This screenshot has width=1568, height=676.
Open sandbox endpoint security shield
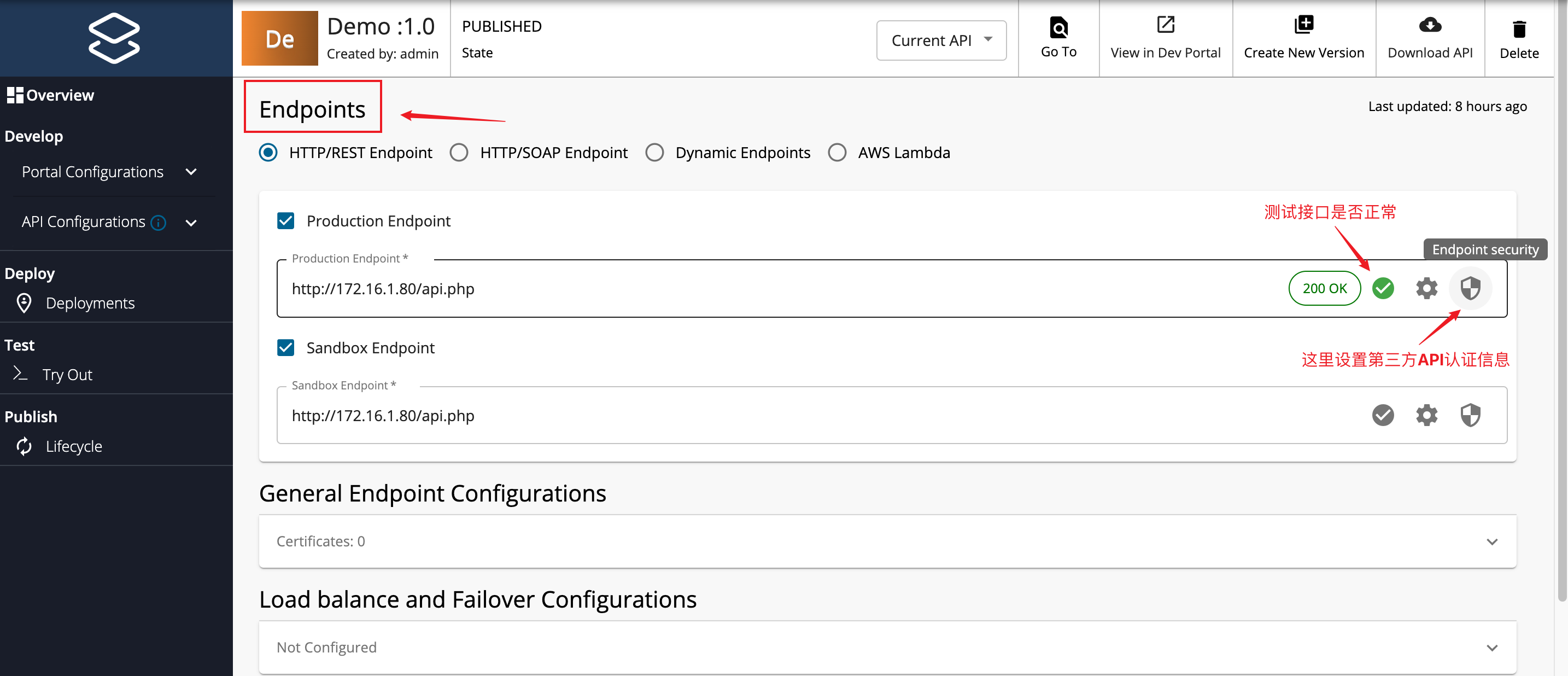click(x=1470, y=415)
